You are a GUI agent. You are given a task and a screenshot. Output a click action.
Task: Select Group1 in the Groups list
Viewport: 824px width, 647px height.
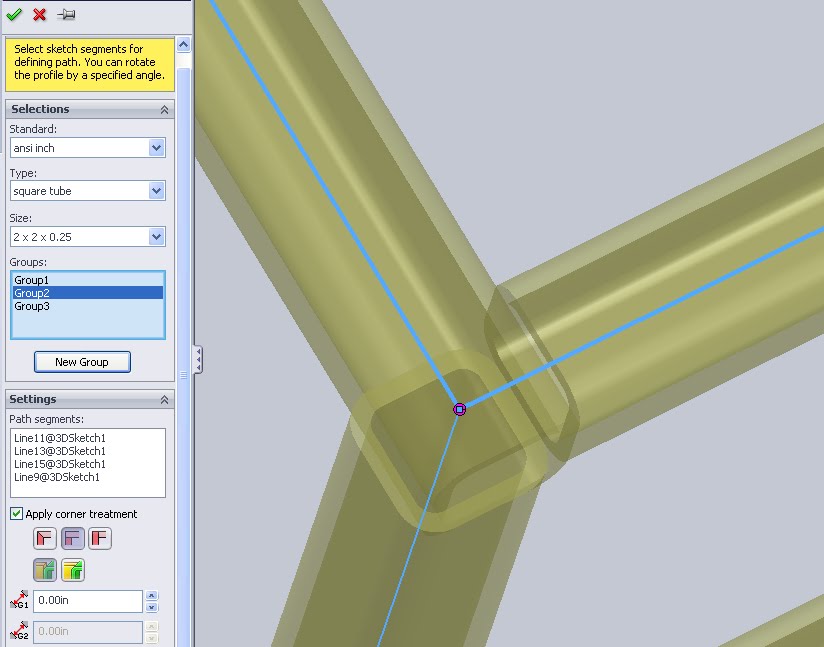pyautogui.click(x=88, y=280)
